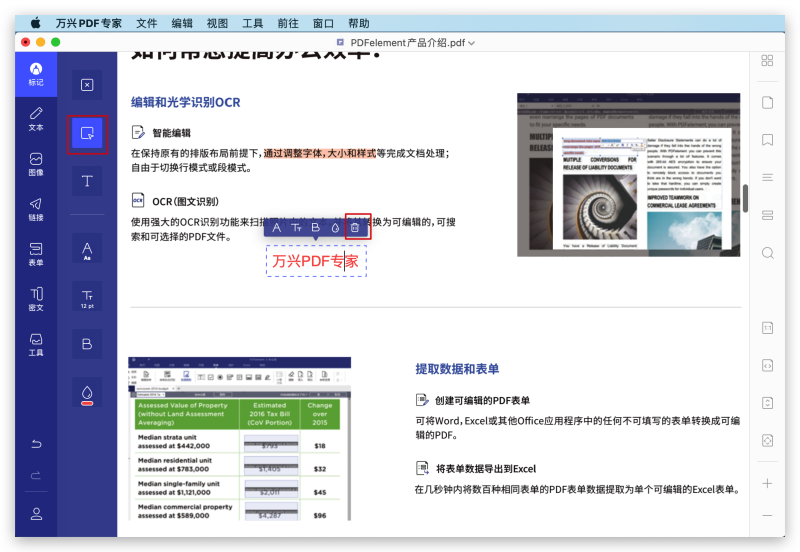
Task: Delete text box using trash icon
Action: (355, 228)
